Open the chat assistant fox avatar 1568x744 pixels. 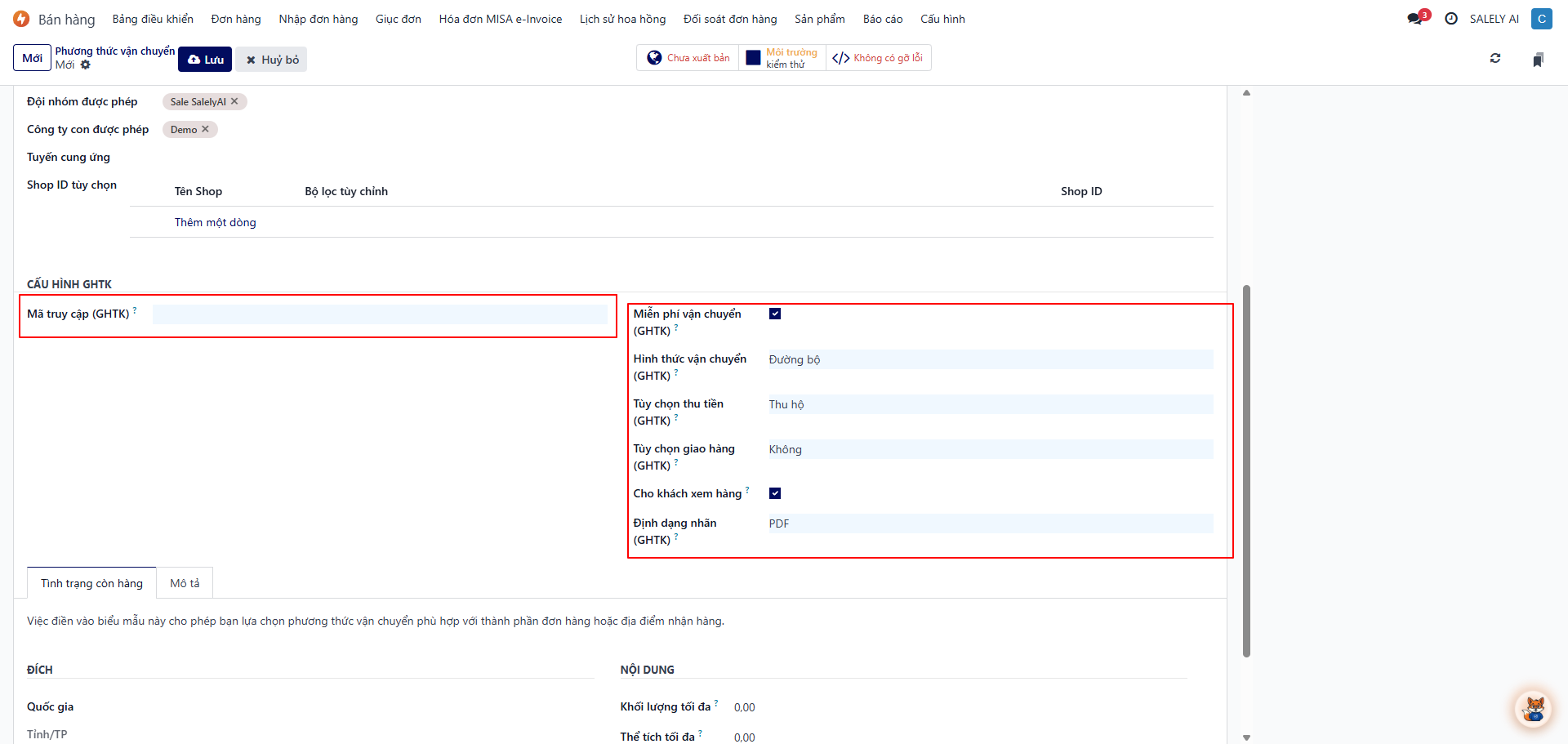click(1533, 708)
